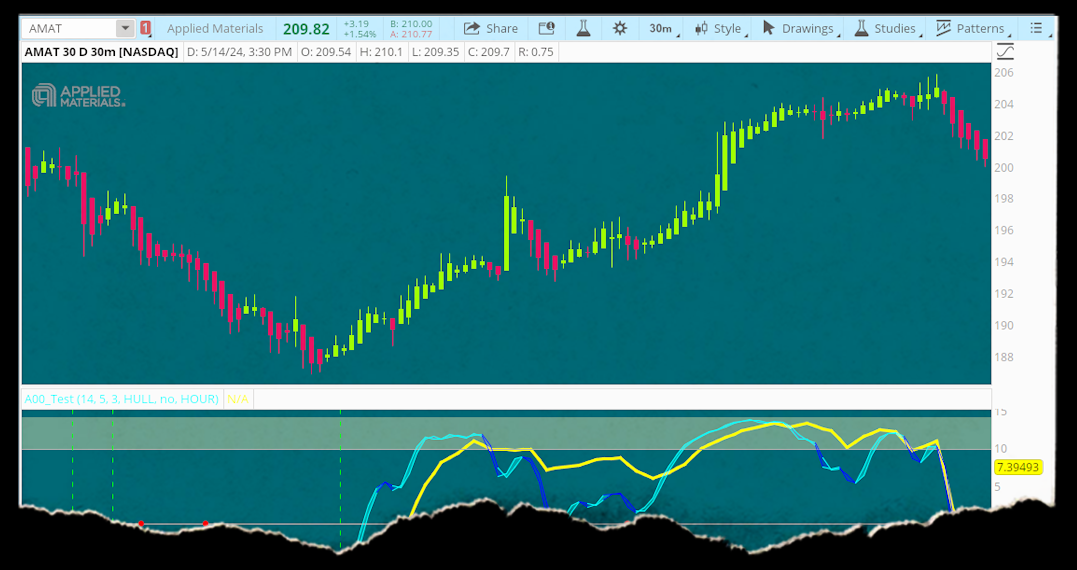This screenshot has height=570, width=1077.
Task: Click the last price 209.82
Action: (x=306, y=29)
